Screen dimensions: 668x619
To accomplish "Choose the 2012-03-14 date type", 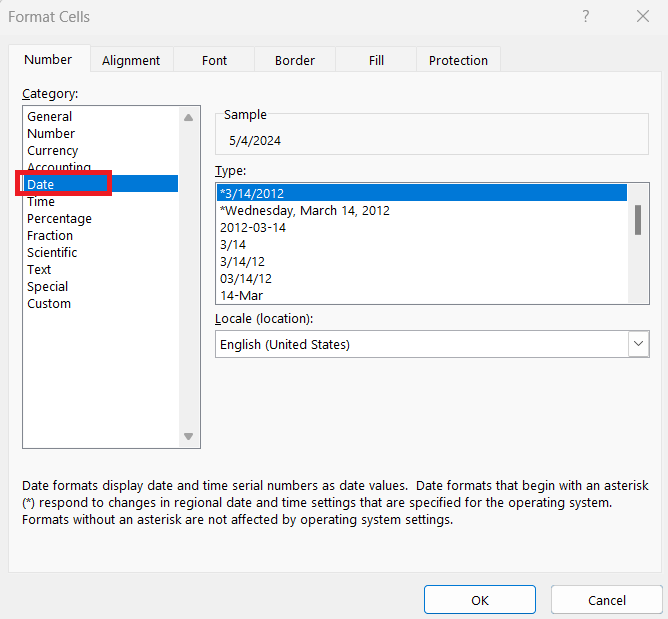I will [x=422, y=227].
